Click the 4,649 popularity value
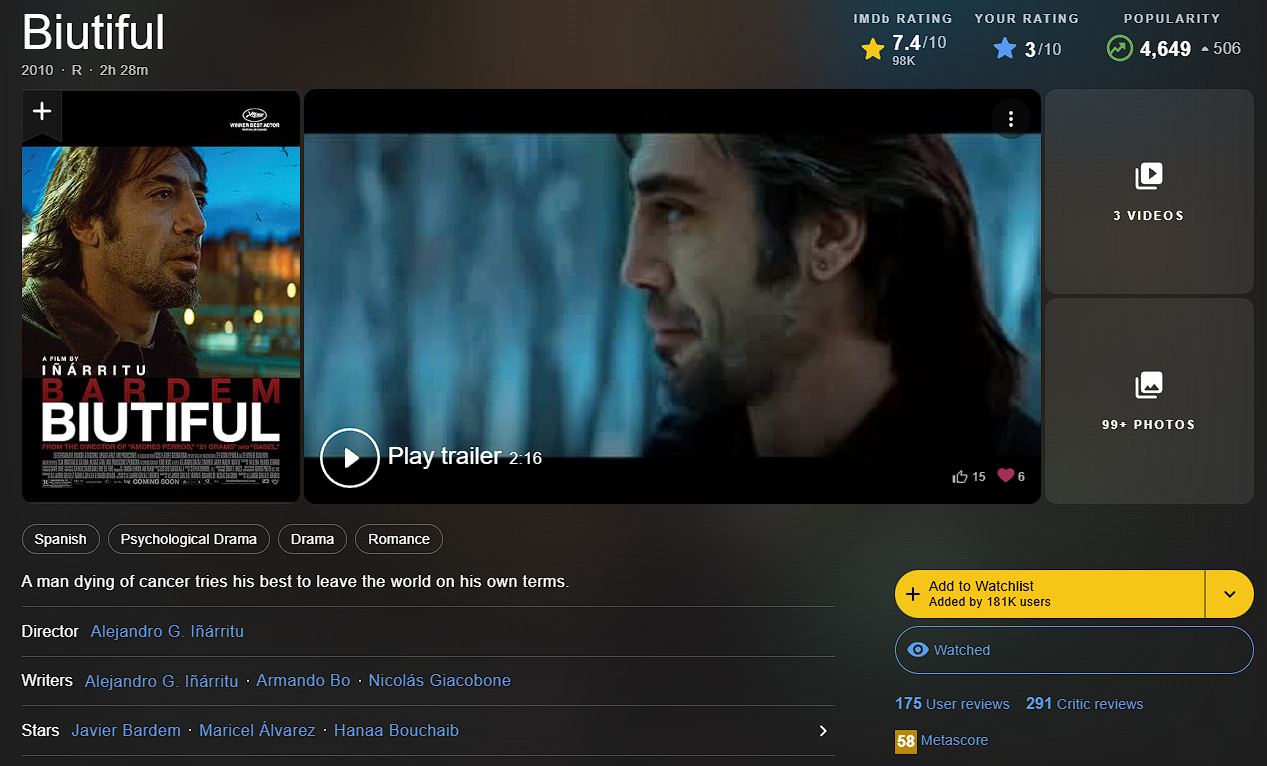The image size is (1267, 766). 1165,48
